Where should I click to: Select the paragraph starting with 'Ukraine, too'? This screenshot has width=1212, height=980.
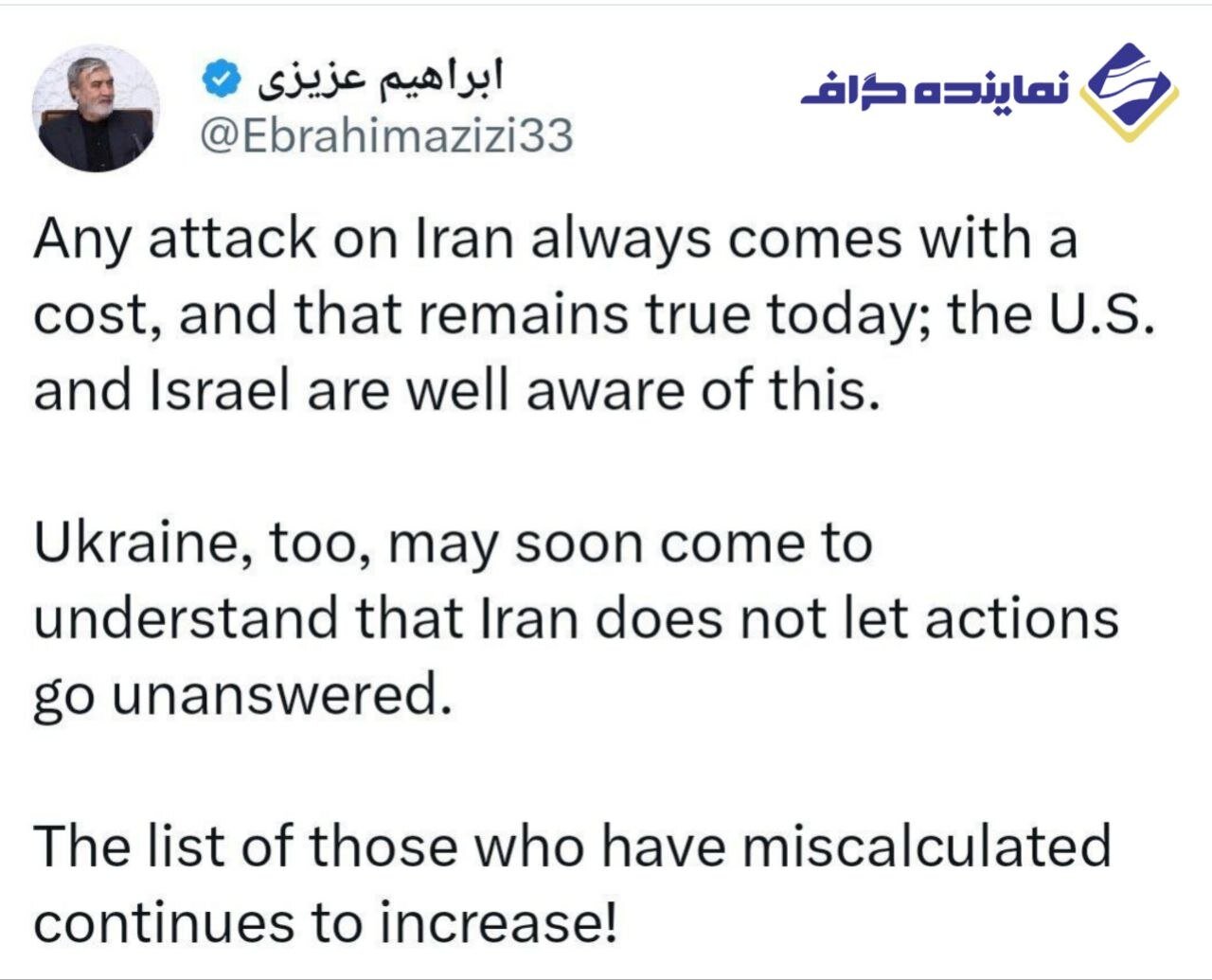coord(576,619)
